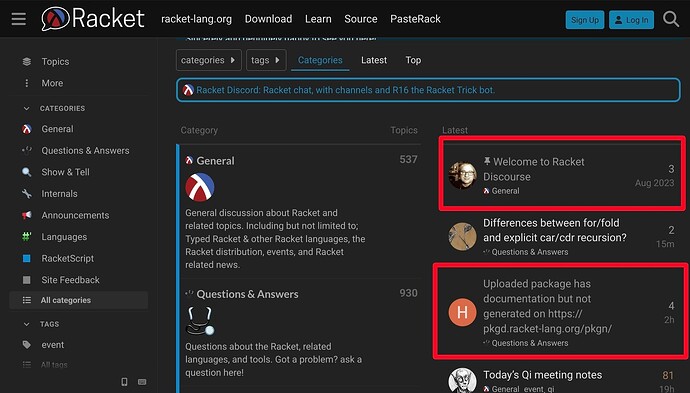Click the Sign Up button
Viewport: 690px width, 393px height.
[x=585, y=20]
